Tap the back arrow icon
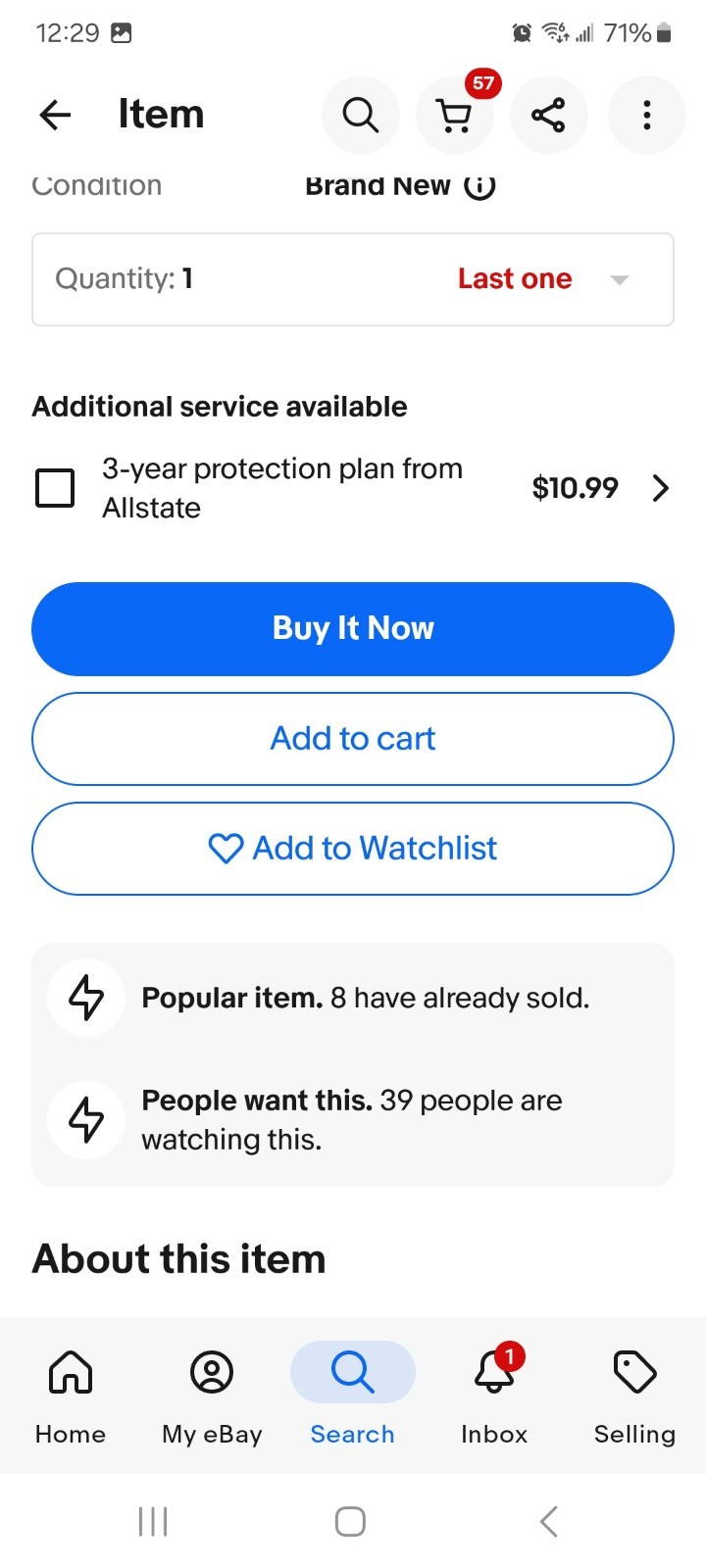The image size is (706, 1568). pos(56,115)
